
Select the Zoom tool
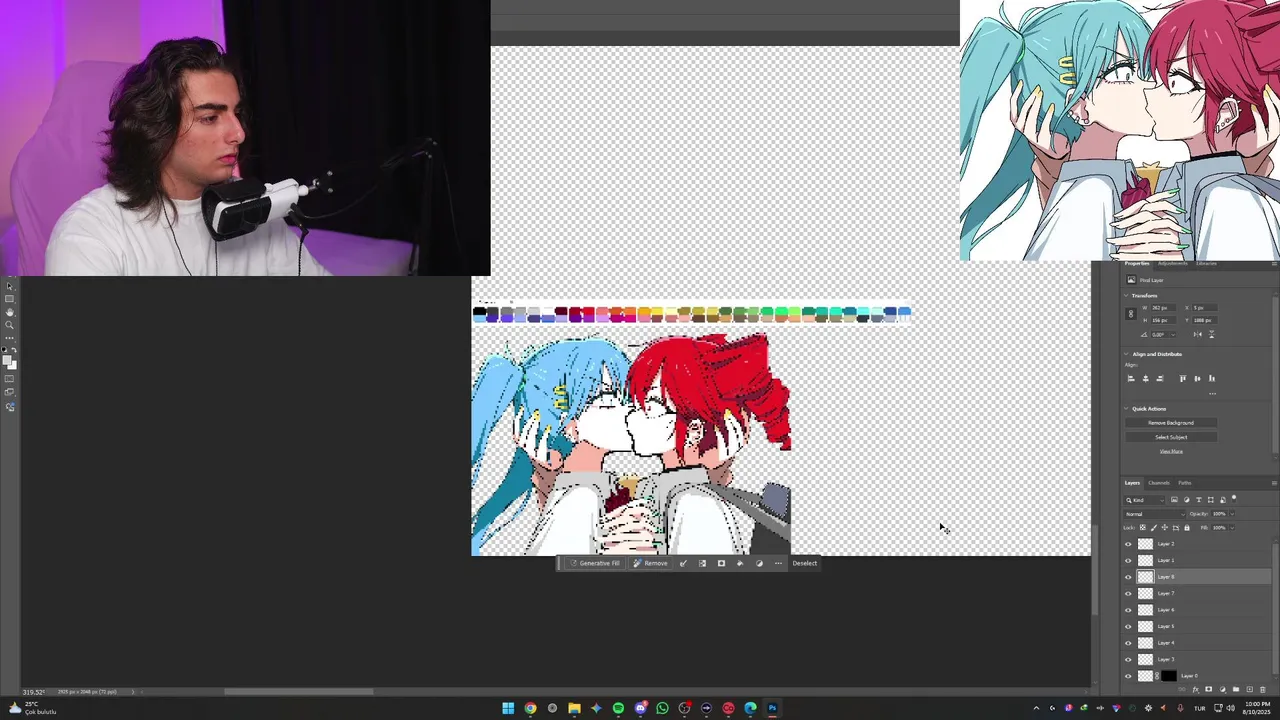pyautogui.click(x=9, y=325)
